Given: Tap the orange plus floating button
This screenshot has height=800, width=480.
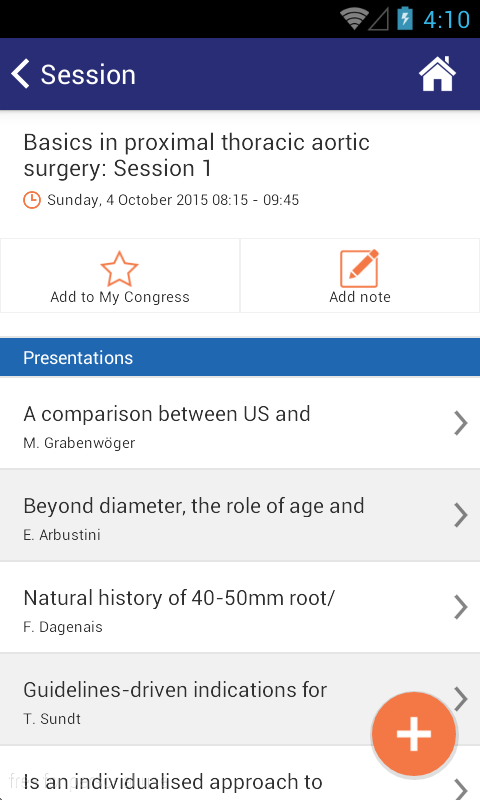Looking at the screenshot, I should tap(414, 734).
